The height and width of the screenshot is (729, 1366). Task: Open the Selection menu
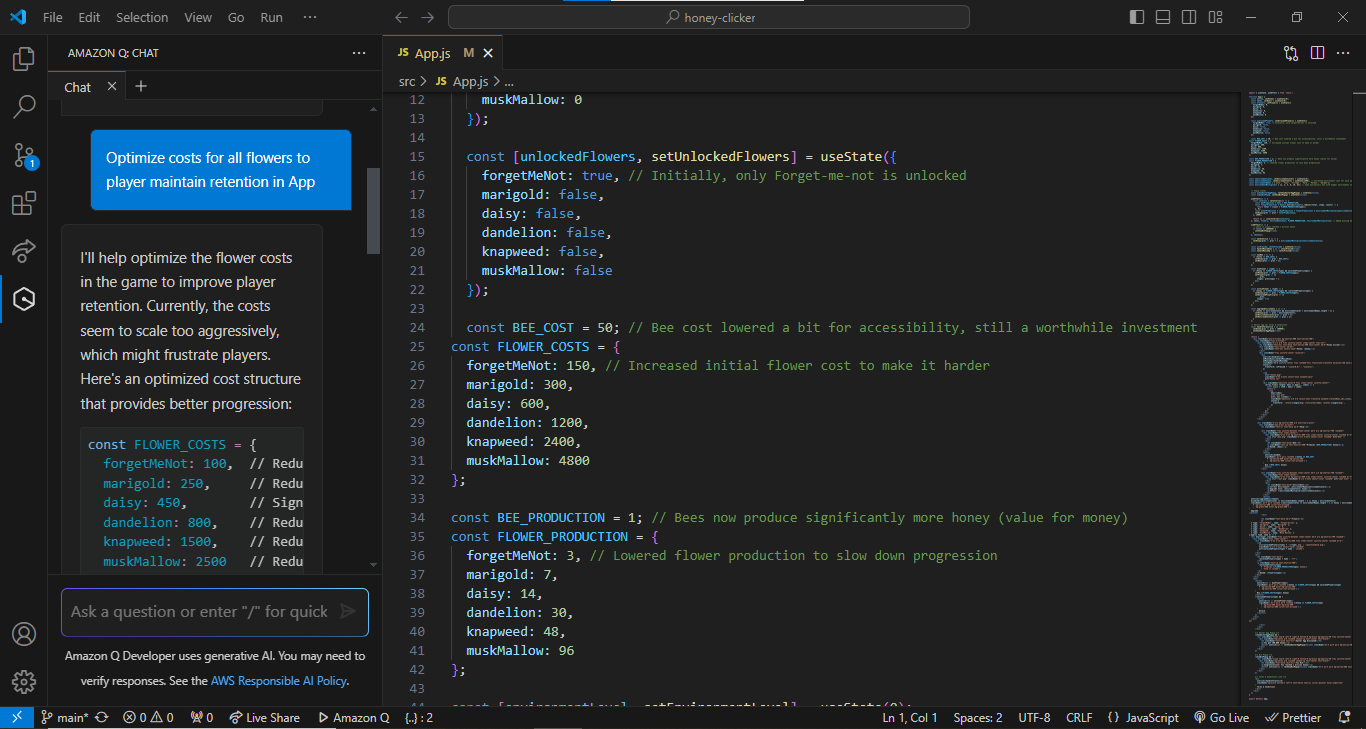pos(142,17)
